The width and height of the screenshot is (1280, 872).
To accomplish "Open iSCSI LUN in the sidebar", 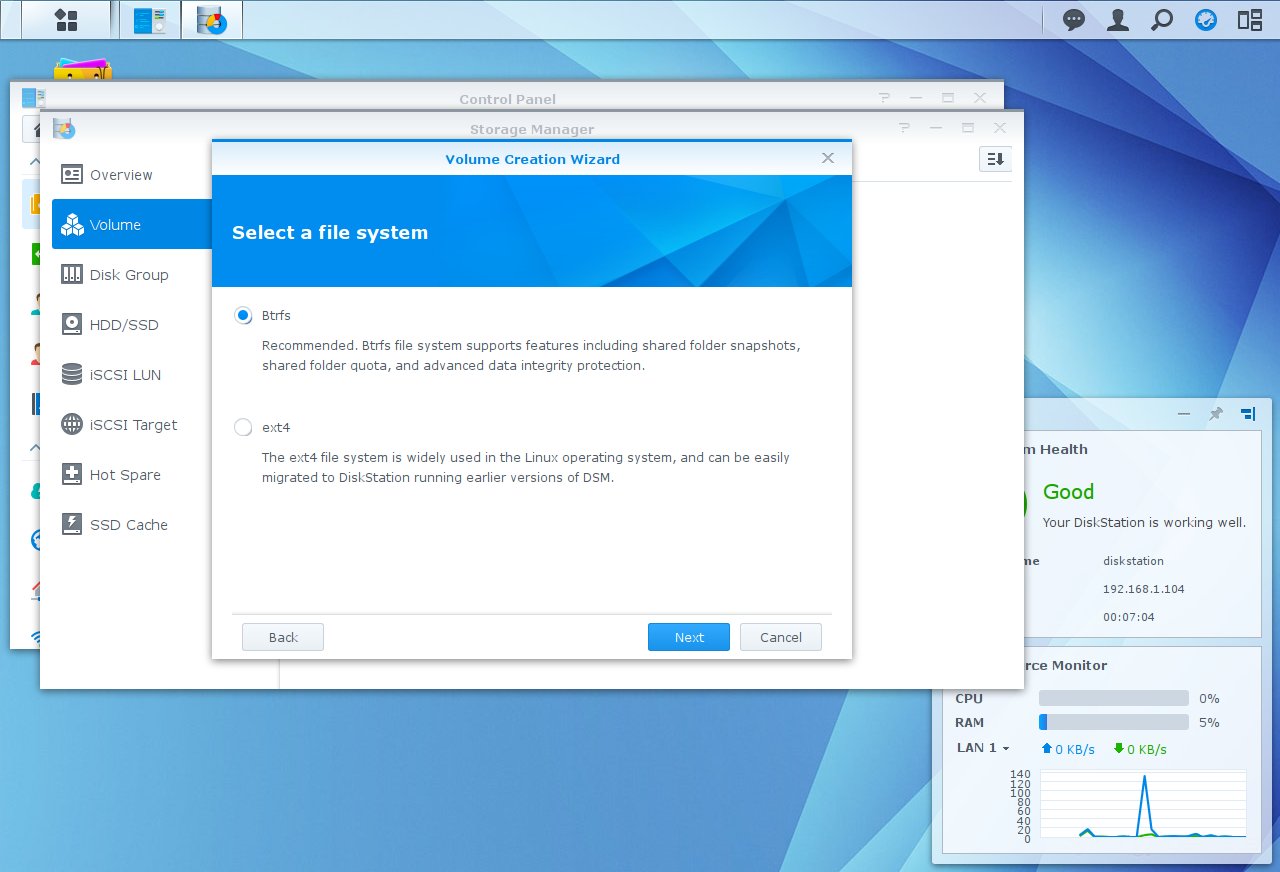I will click(x=132, y=375).
